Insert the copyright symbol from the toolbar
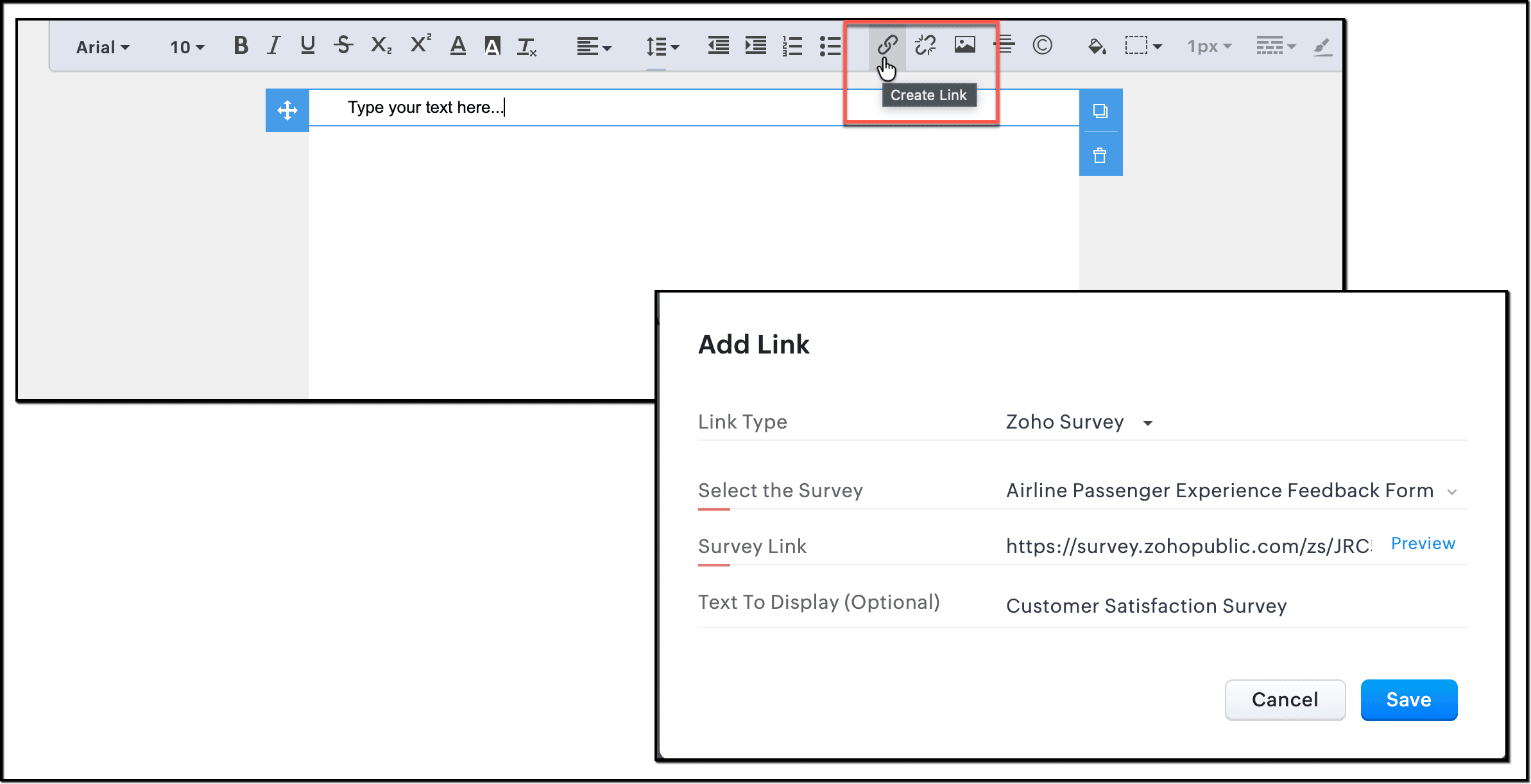1531x784 pixels. point(1042,45)
